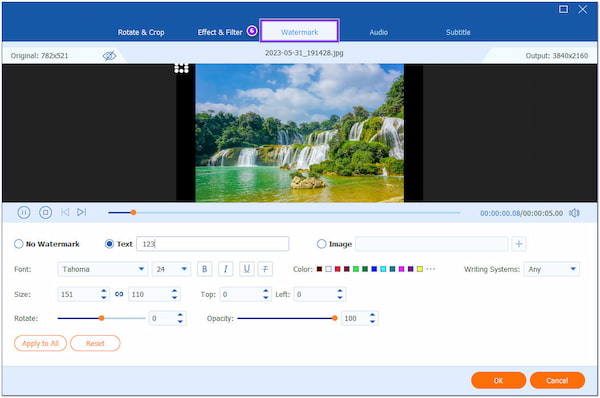Mute the preview volume speaker icon
The height and width of the screenshot is (398, 600).
pyautogui.click(x=574, y=213)
